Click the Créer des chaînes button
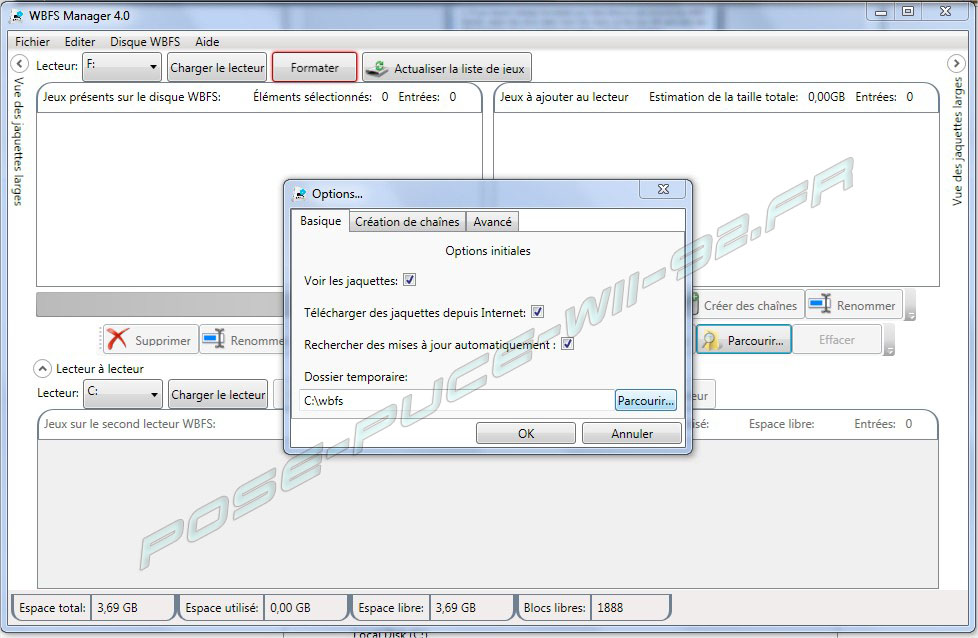 (x=748, y=306)
